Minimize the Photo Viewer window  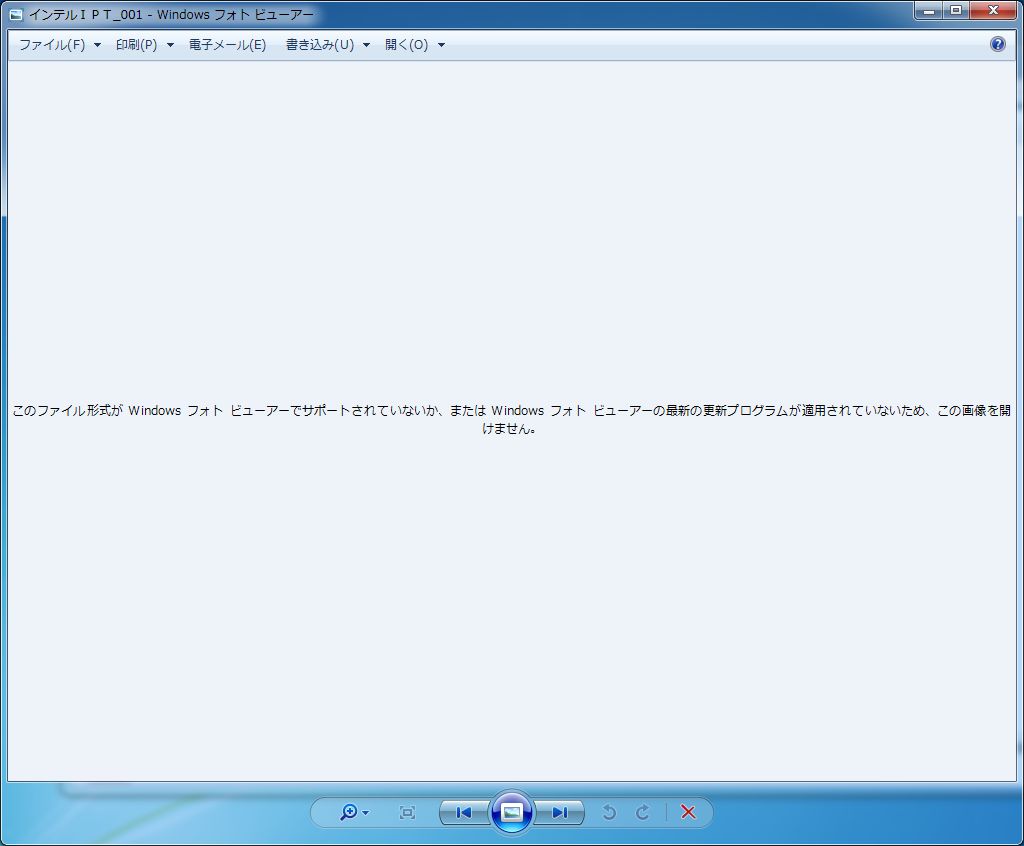[928, 10]
